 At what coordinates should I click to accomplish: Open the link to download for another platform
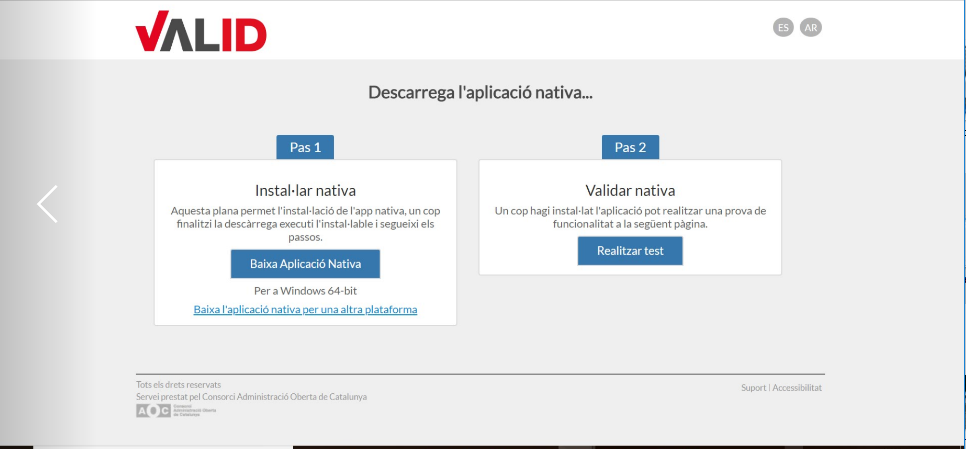[x=305, y=310]
